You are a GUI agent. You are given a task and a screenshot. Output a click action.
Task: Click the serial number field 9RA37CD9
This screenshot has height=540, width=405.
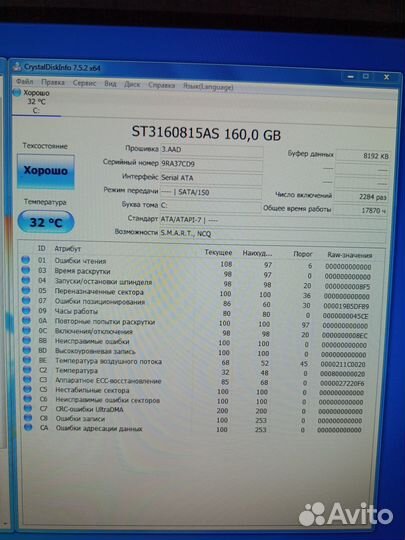[x=211, y=164]
